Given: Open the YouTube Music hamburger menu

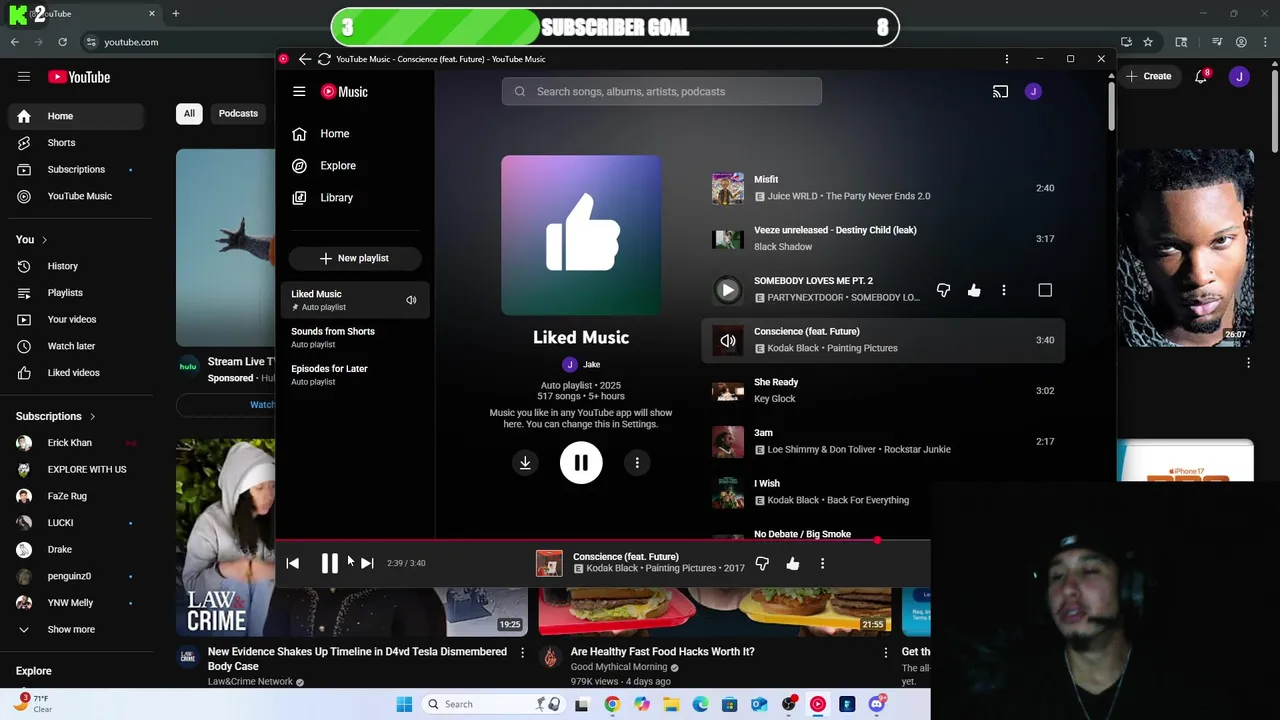Looking at the screenshot, I should 299,91.
